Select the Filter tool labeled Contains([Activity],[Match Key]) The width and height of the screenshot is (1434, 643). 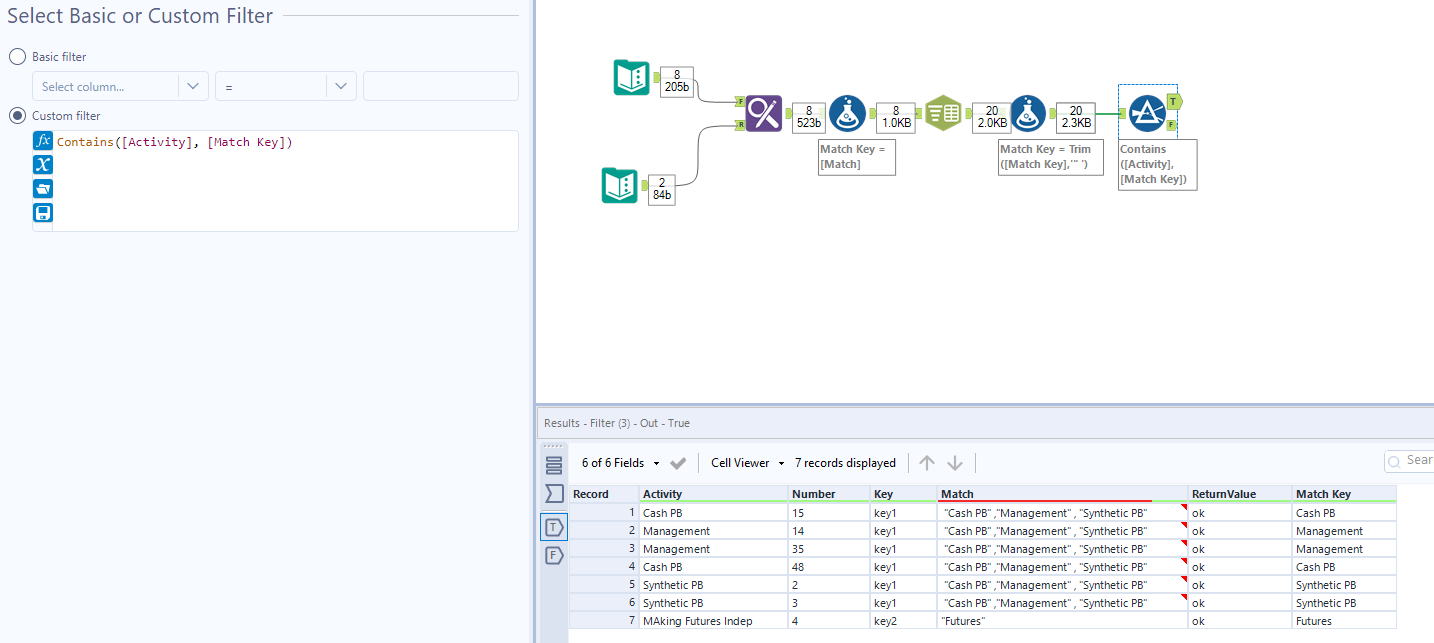[1147, 113]
